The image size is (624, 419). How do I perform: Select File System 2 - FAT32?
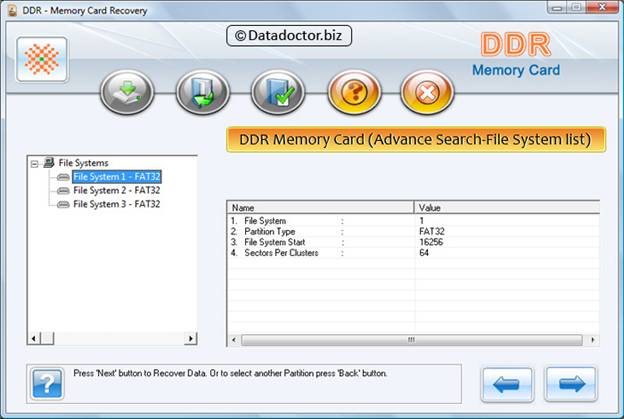tap(117, 191)
